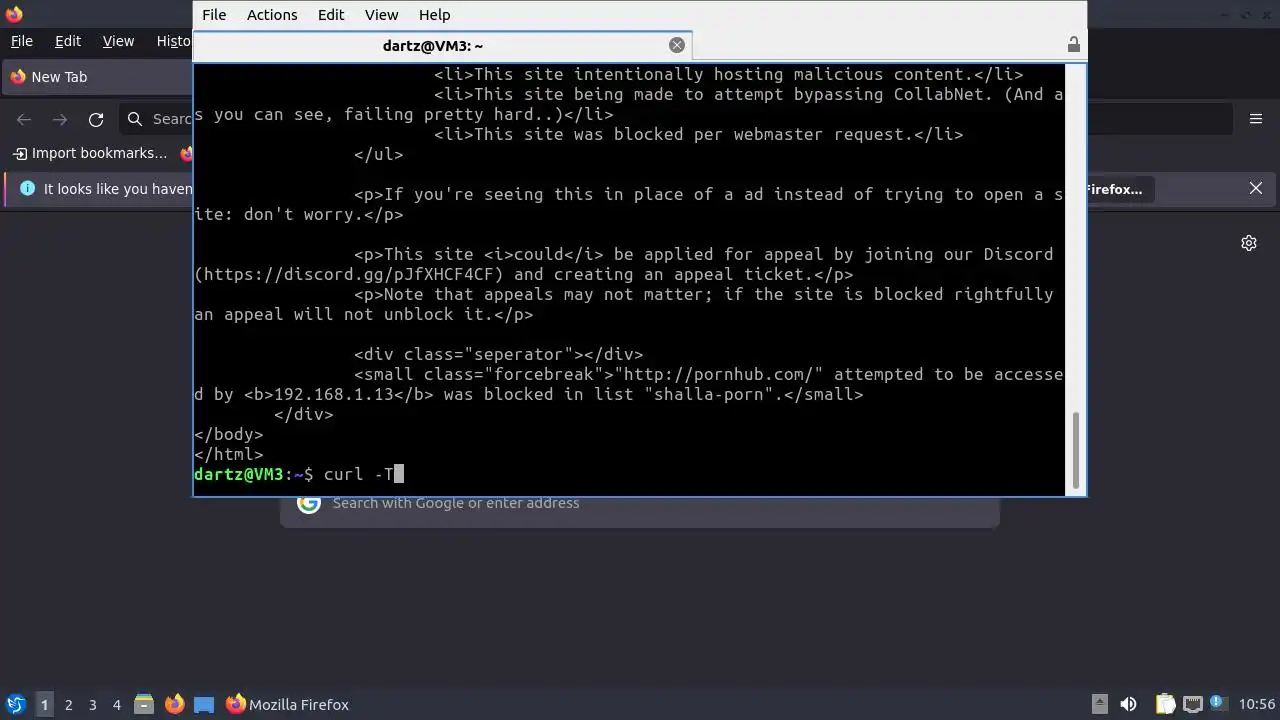Screen dimensions: 1280x720
Task: Switch to workspace 1
Action: pos(44,704)
